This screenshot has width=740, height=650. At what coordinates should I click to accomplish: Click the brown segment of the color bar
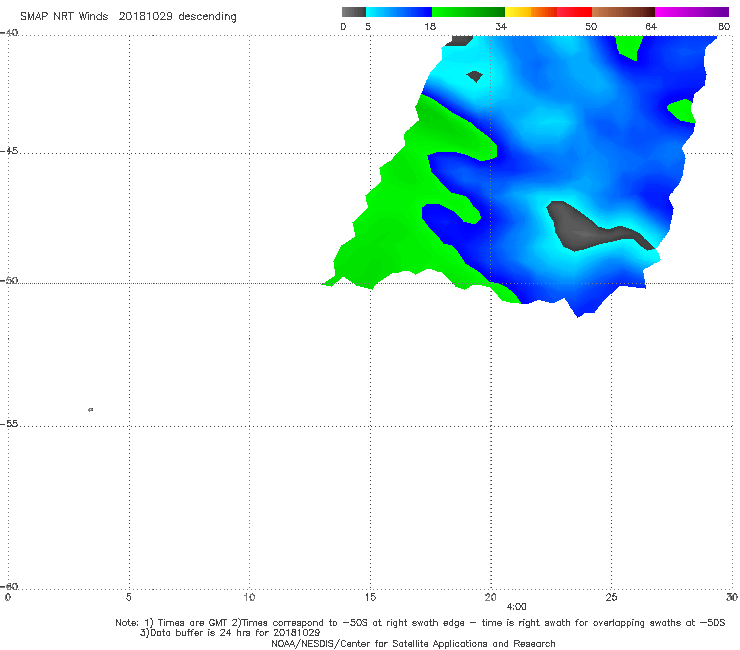(623, 12)
